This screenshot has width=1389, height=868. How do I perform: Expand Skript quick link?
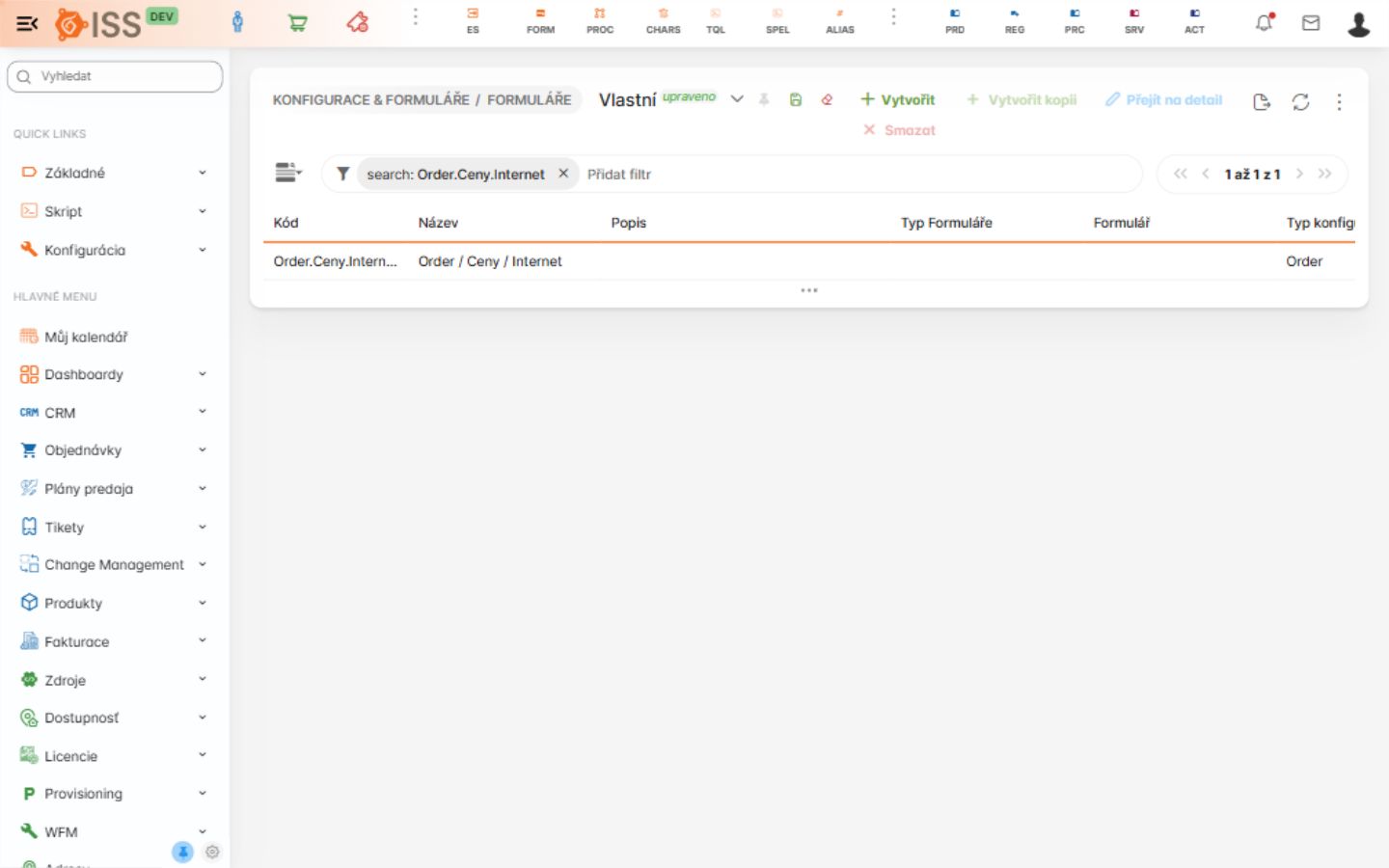(x=114, y=211)
